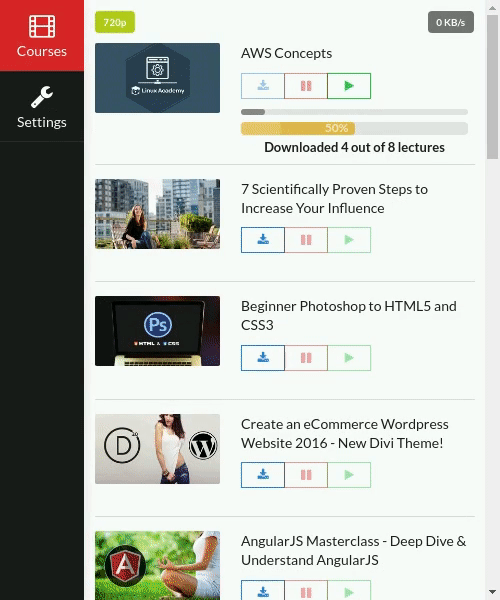
Task: Click the 50% download progress bar
Action: click(x=354, y=128)
